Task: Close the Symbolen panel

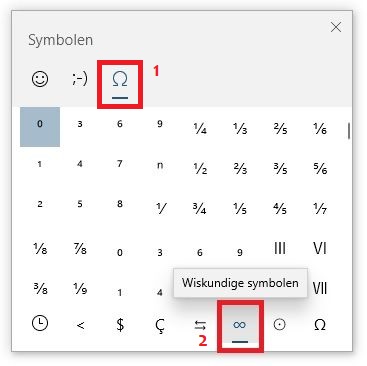Action: (x=336, y=27)
